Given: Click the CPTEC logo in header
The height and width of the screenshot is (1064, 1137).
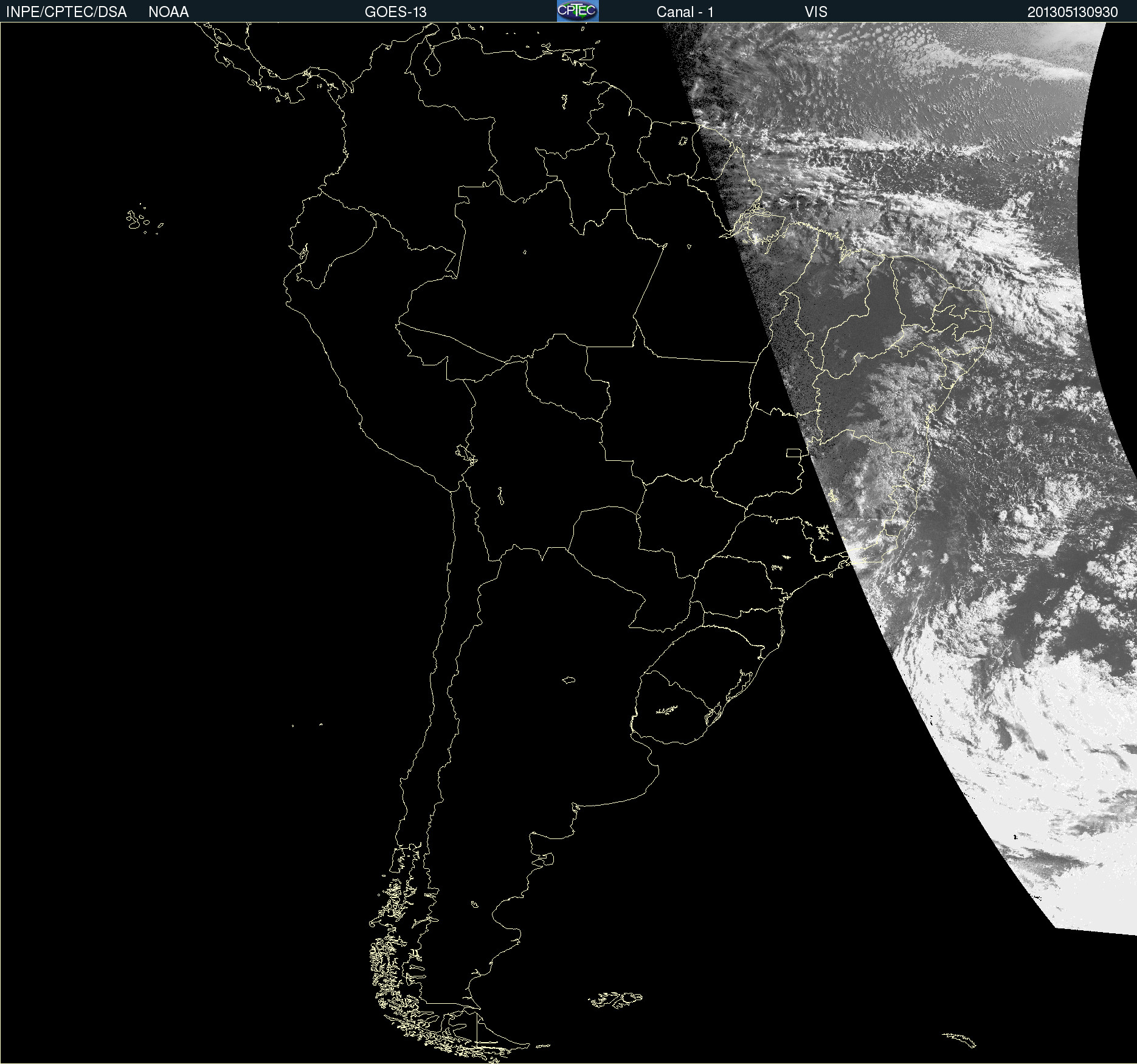Looking at the screenshot, I should coord(578,11).
